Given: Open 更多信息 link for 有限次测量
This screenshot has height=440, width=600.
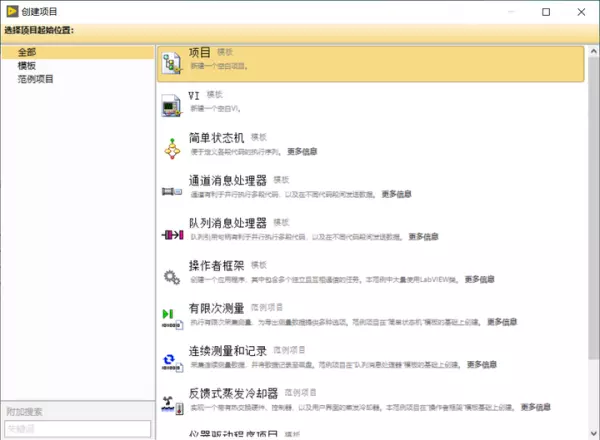Looking at the screenshot, I should (x=502, y=322).
